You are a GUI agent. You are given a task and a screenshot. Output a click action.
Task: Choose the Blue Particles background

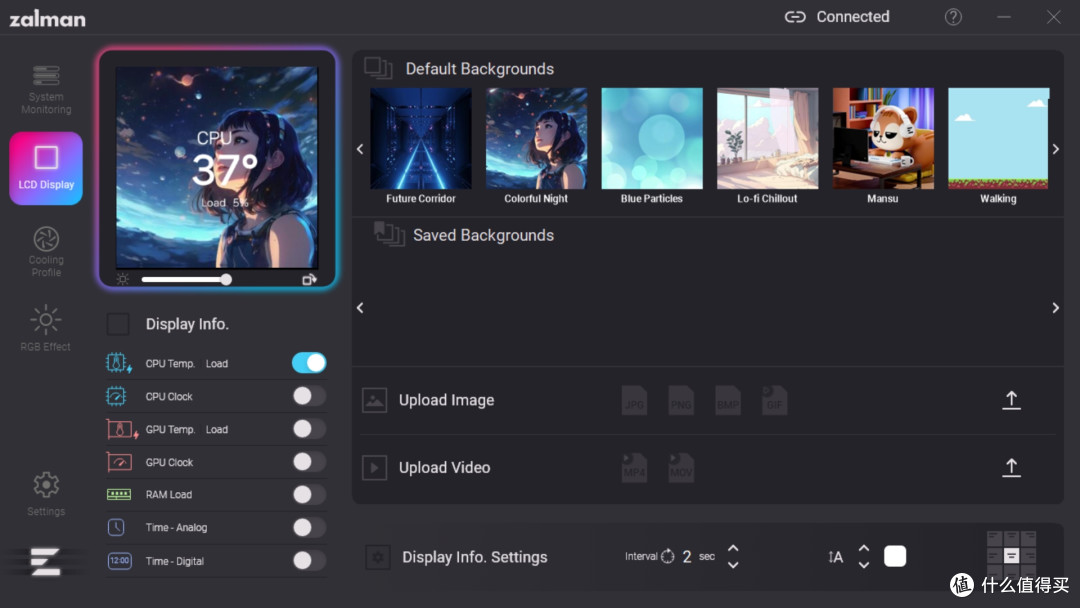point(652,138)
